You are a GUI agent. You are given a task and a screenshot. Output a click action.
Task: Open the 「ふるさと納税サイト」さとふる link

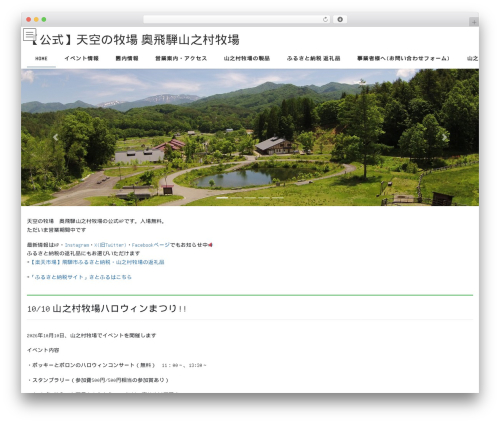tap(81, 277)
